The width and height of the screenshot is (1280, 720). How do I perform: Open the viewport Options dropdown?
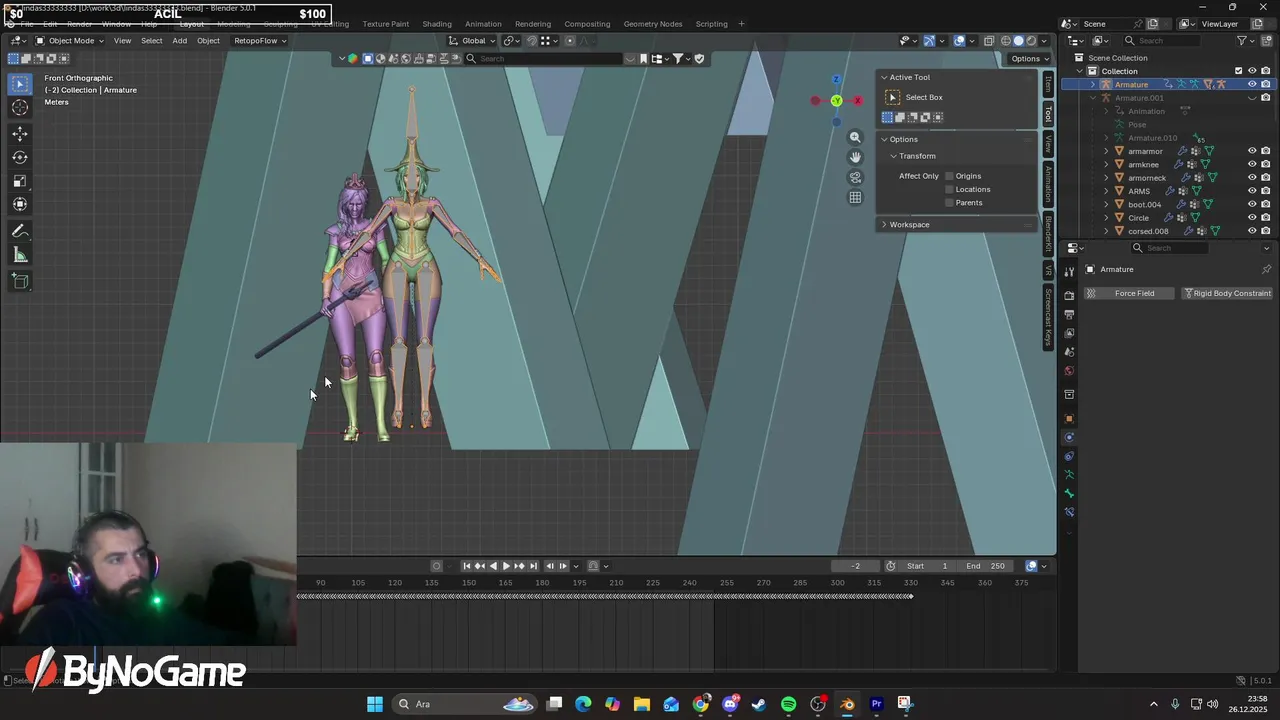pos(1029,58)
